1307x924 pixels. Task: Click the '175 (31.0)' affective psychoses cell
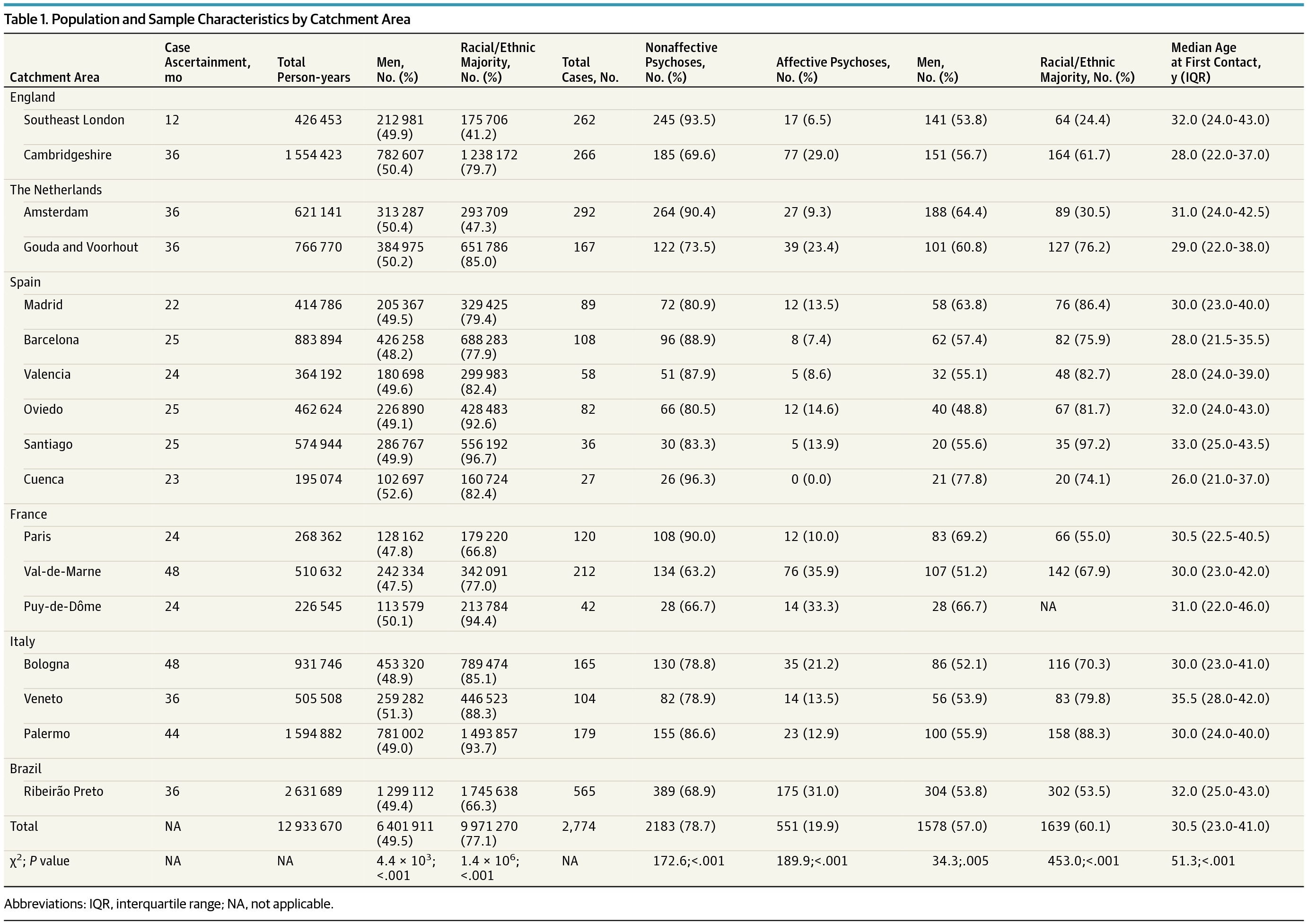(x=808, y=792)
